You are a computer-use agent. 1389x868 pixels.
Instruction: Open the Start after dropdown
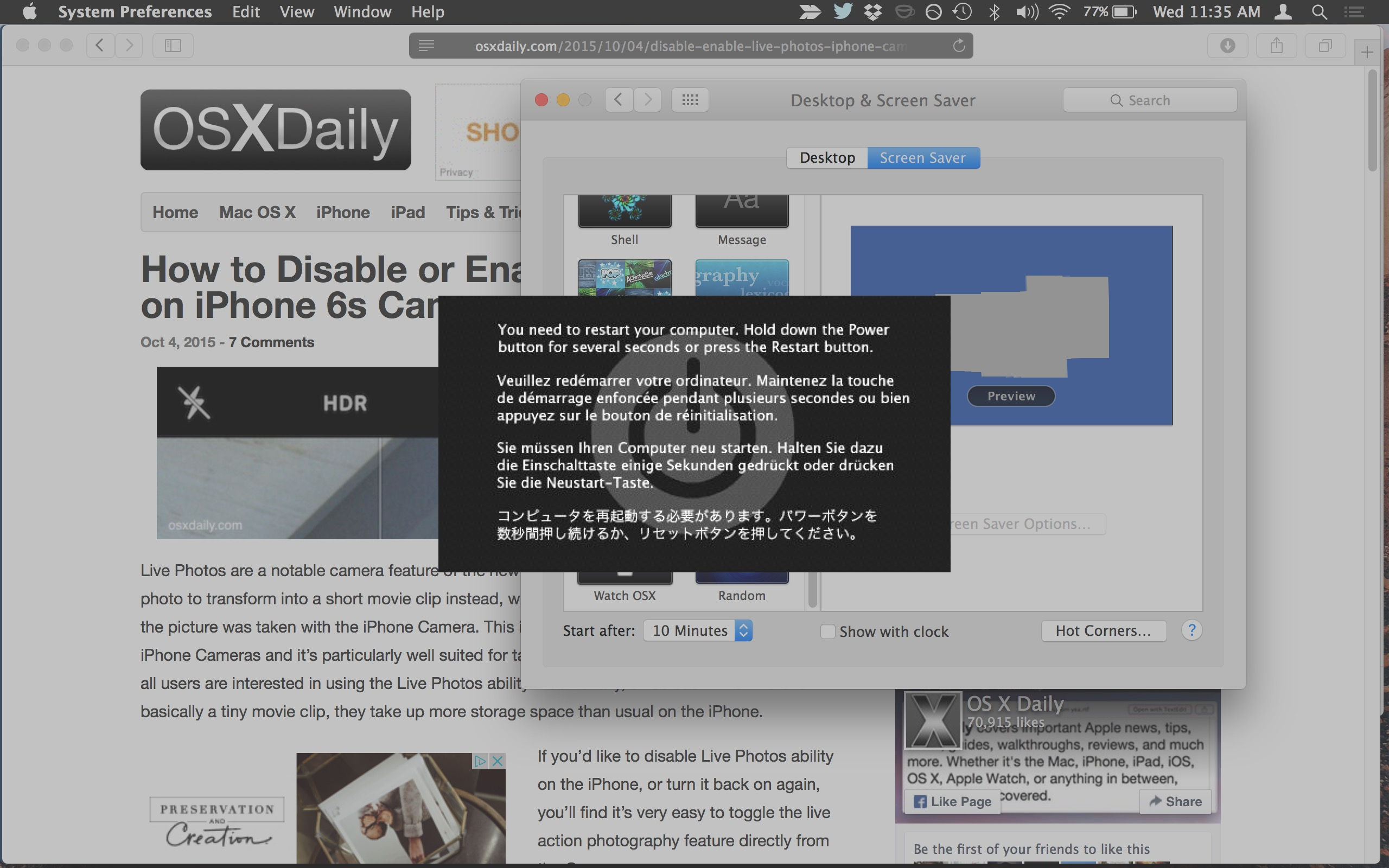[x=697, y=630]
